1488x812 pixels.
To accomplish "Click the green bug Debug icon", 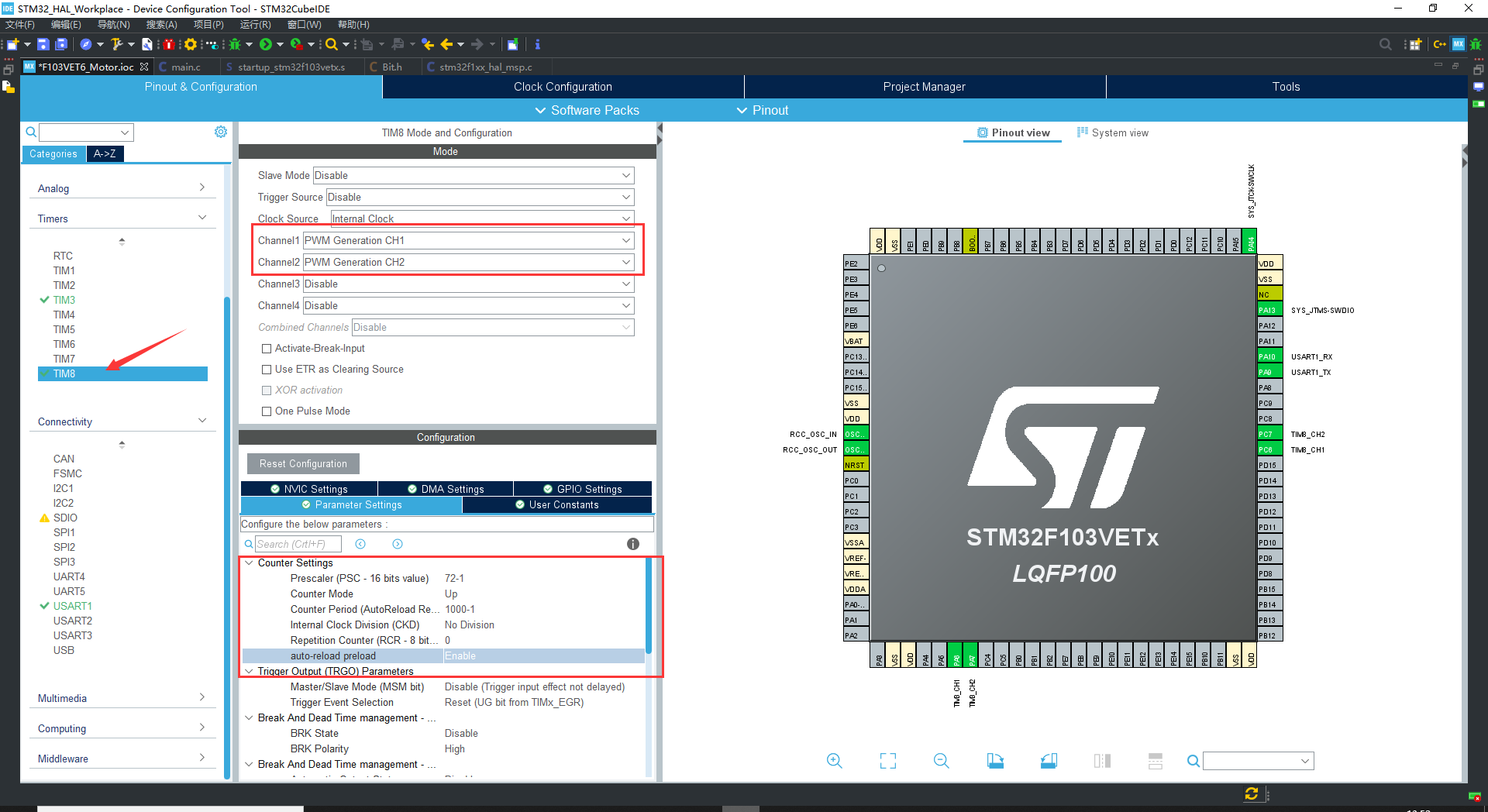I will 235,44.
